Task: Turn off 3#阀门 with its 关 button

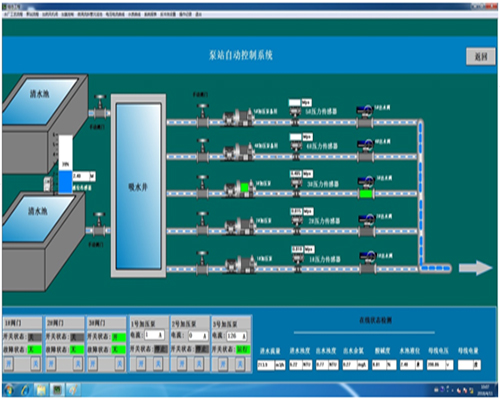Action: pyautogui.click(x=119, y=364)
